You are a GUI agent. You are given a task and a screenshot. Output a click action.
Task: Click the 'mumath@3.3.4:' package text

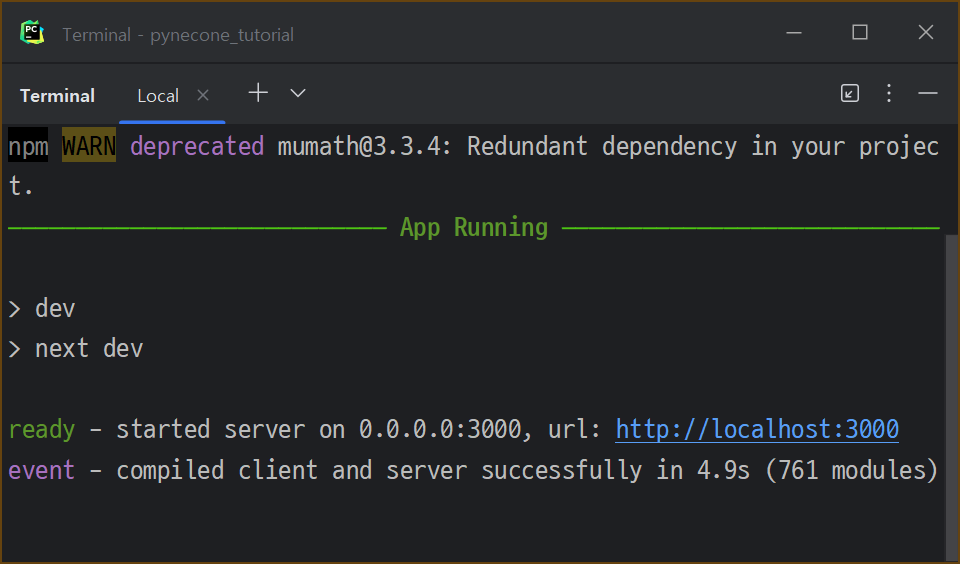click(365, 146)
